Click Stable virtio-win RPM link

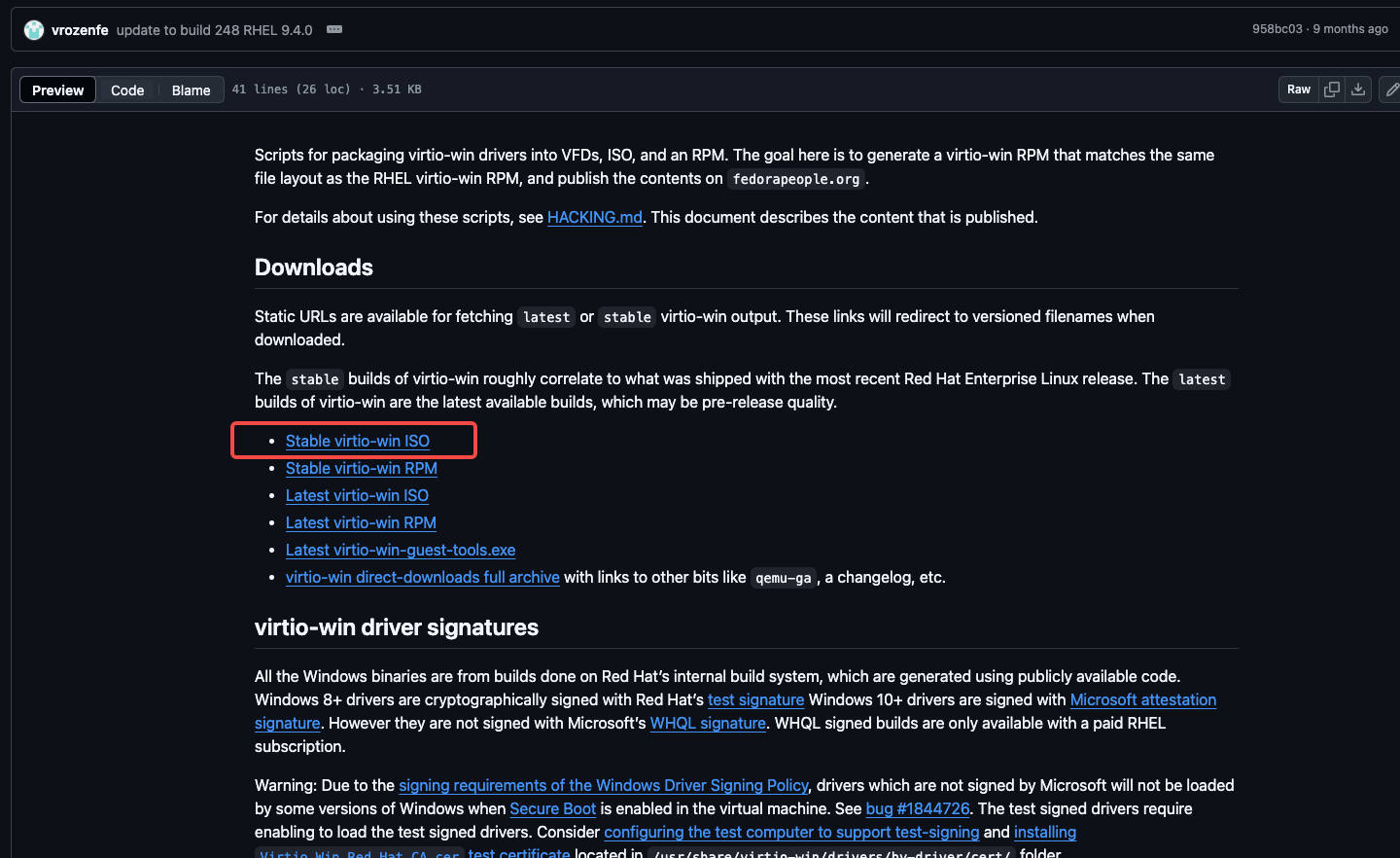tap(361, 468)
